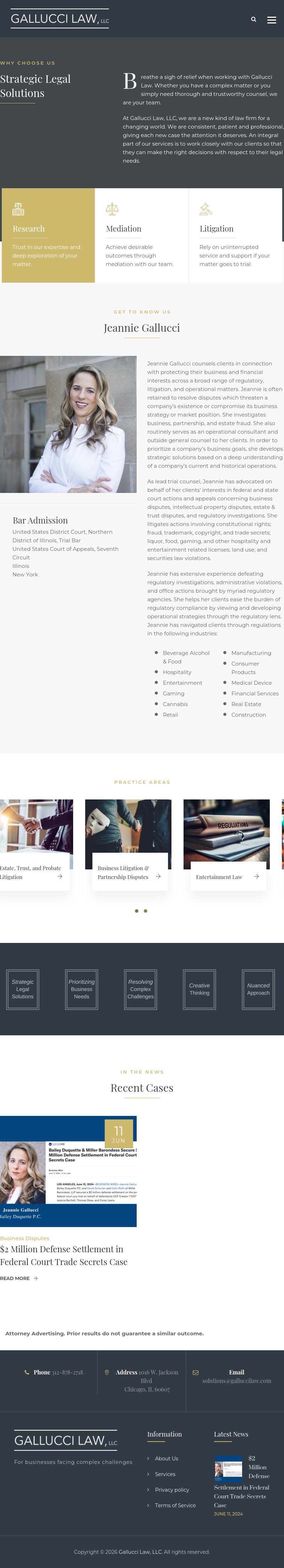Click the footer email envelope icon

[196, 1372]
